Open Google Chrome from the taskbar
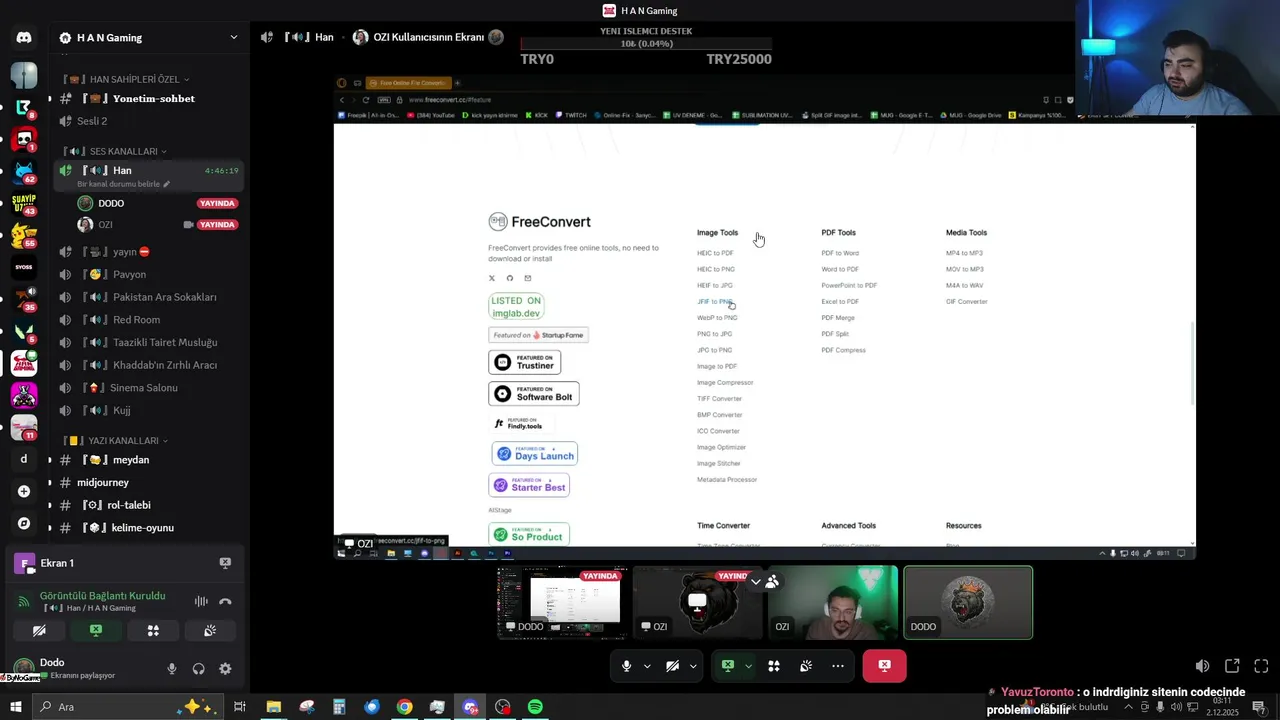This screenshot has width=1280, height=720. (404, 707)
